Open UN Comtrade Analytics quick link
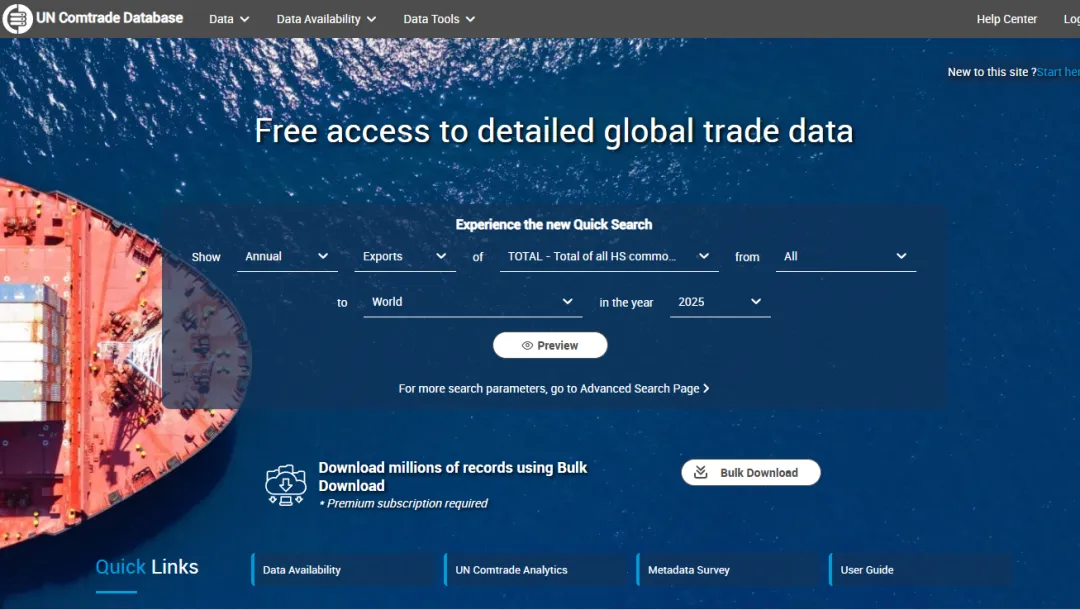The width and height of the screenshot is (1080, 610). click(x=537, y=570)
